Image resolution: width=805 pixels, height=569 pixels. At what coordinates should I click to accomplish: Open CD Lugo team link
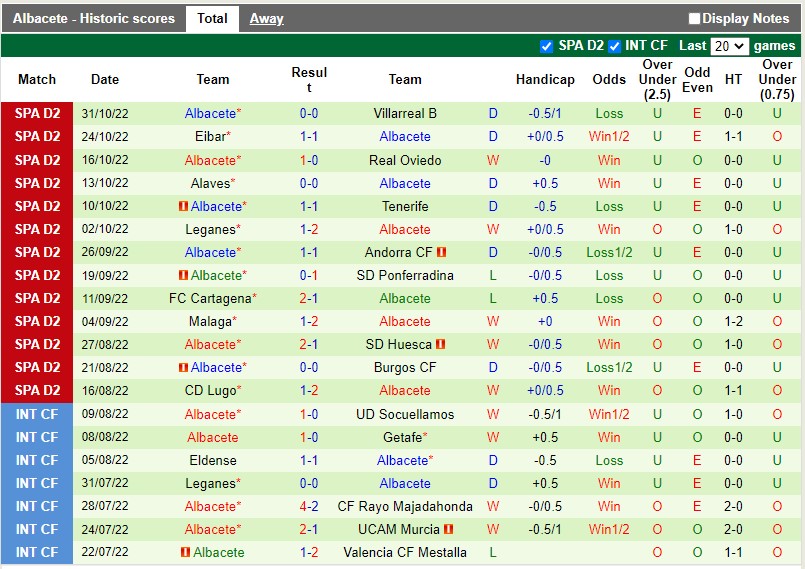(x=210, y=391)
